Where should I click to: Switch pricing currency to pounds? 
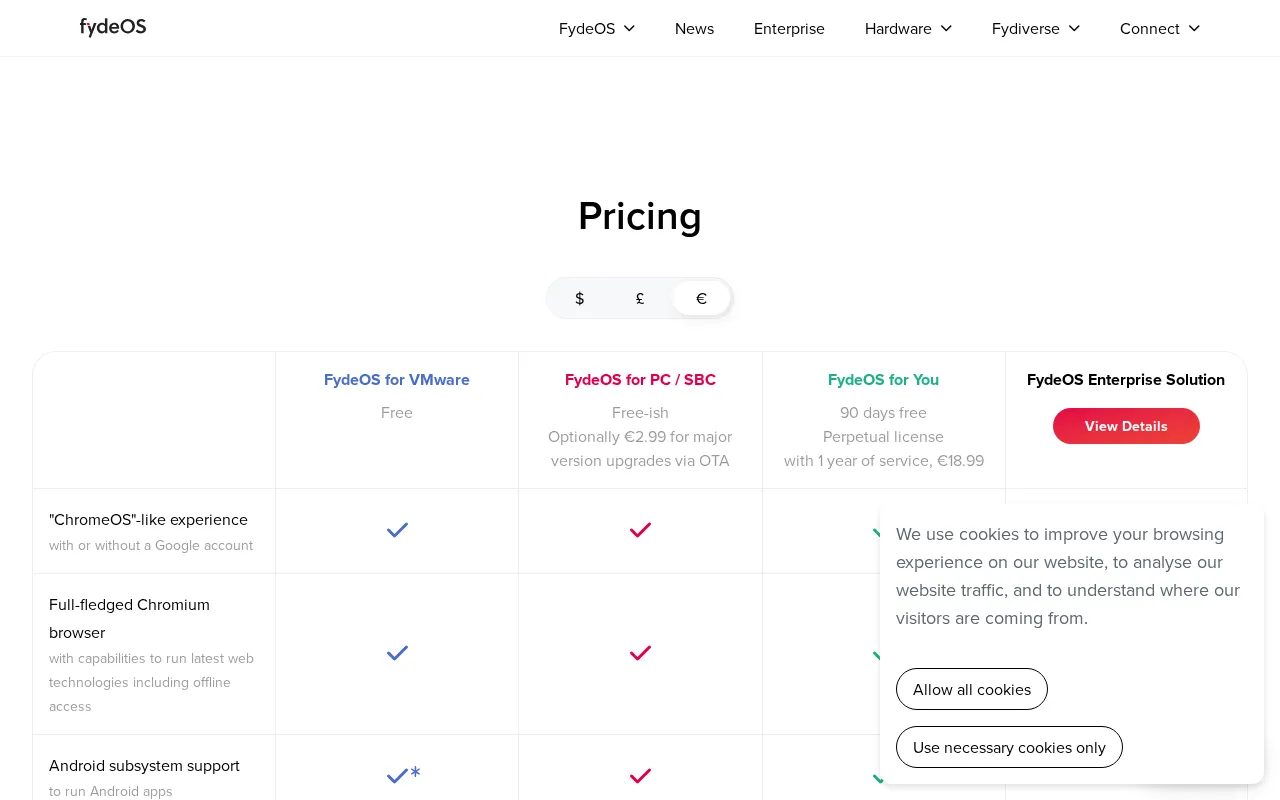640,298
